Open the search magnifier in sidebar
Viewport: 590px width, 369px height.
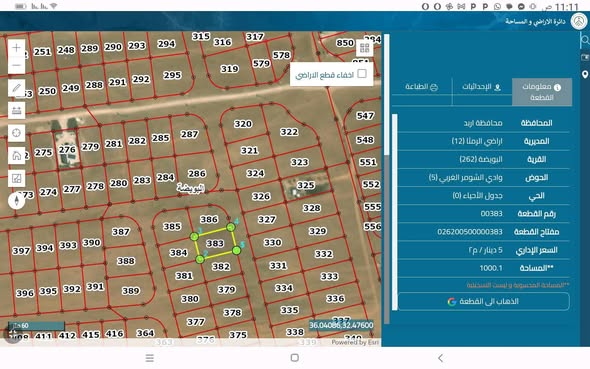pos(585,39)
